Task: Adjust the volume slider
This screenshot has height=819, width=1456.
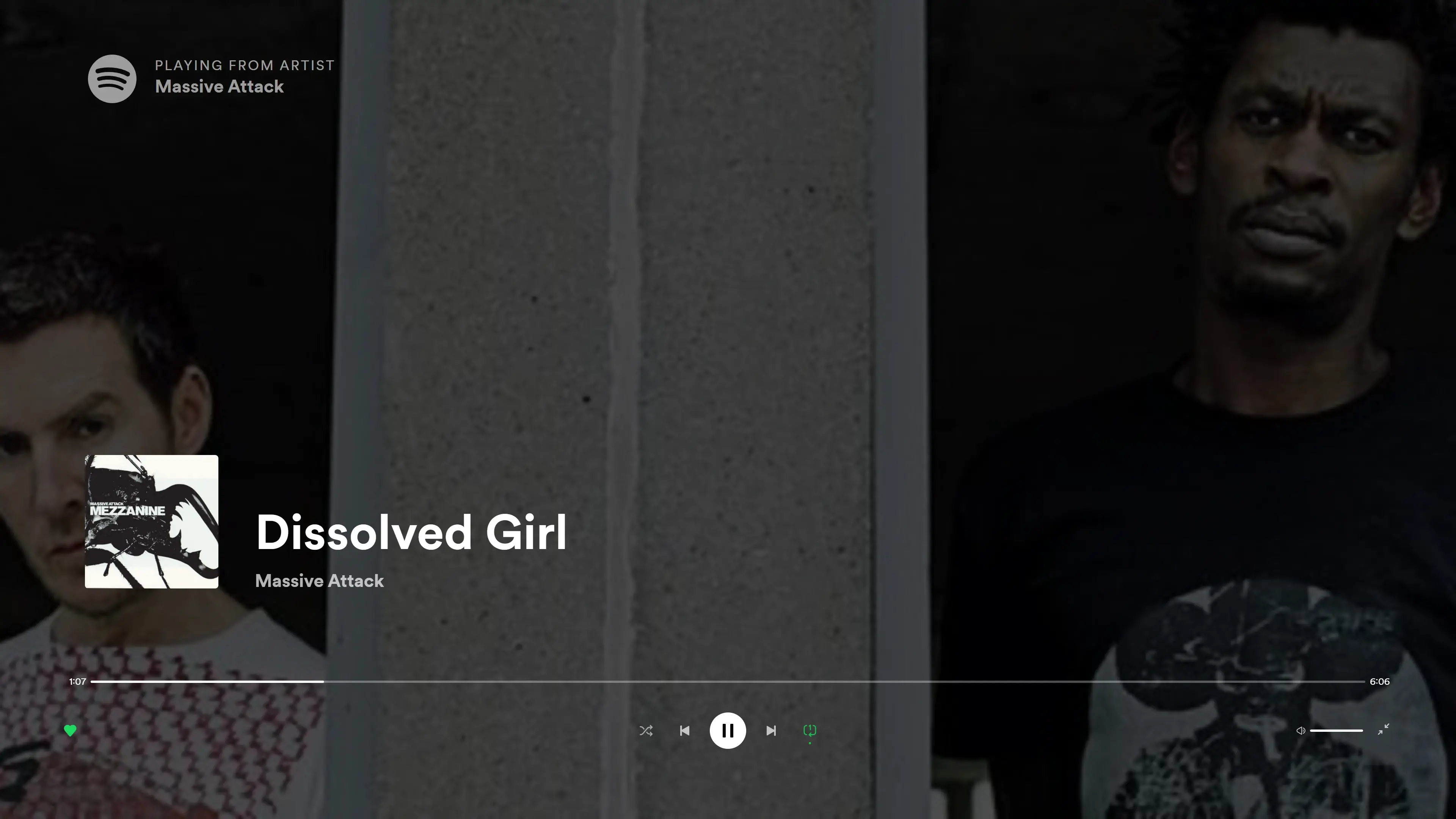Action: tap(1336, 731)
